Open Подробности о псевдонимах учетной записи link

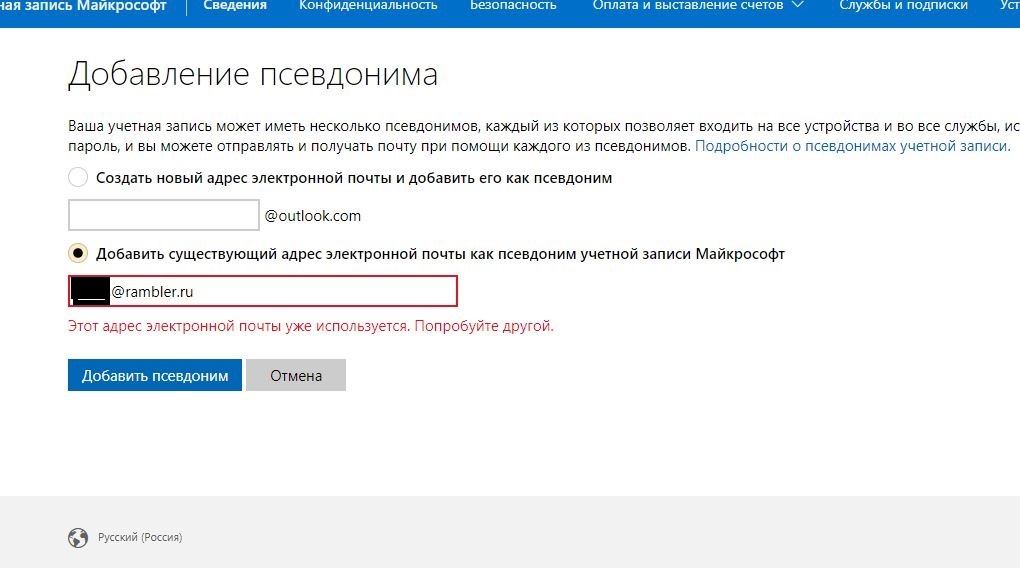853,146
